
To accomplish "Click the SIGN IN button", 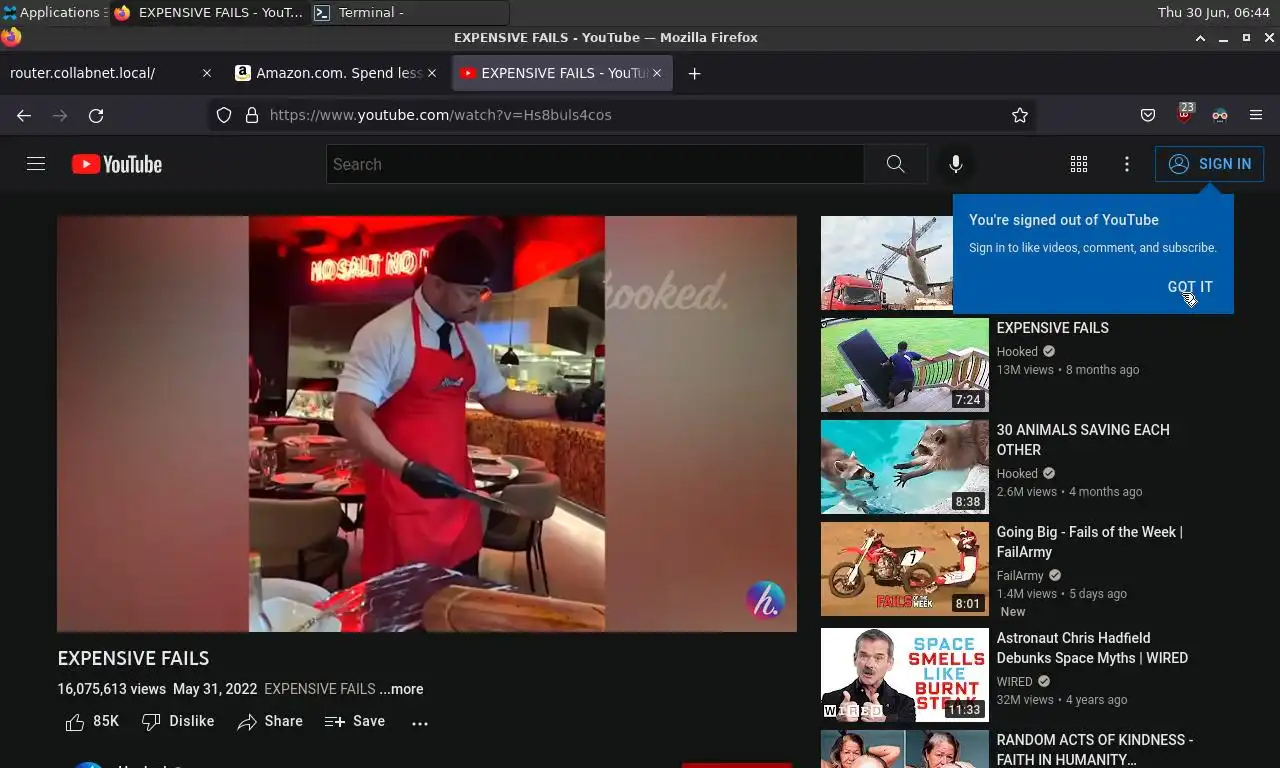I will [1209, 164].
